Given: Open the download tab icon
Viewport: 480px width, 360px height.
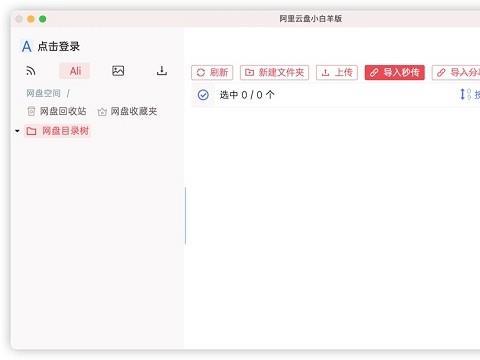Looking at the screenshot, I should point(162,71).
